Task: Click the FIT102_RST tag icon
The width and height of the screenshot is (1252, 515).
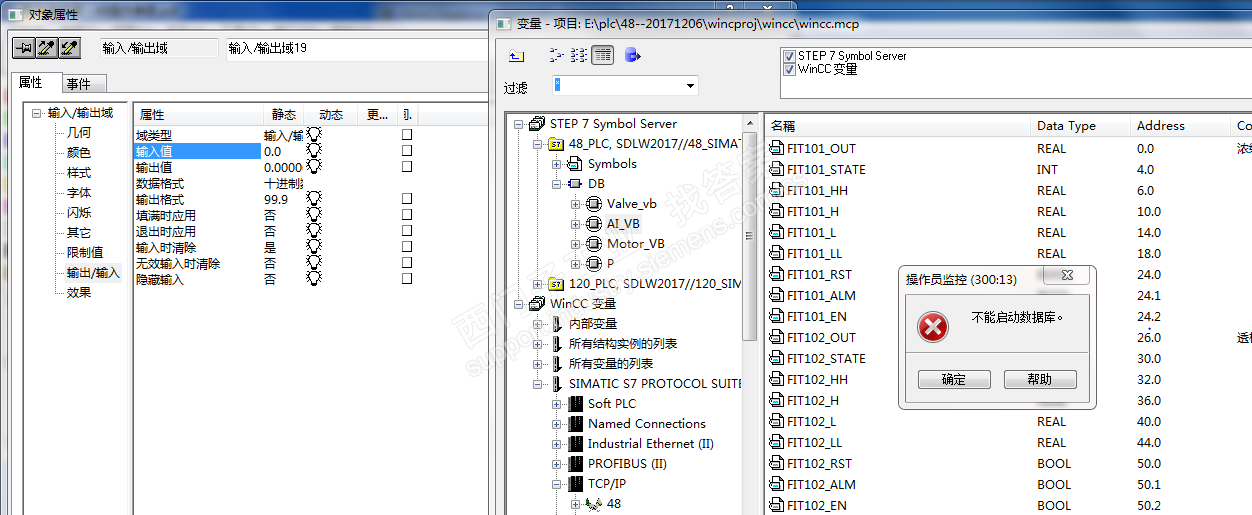Action: pyautogui.click(x=776, y=464)
